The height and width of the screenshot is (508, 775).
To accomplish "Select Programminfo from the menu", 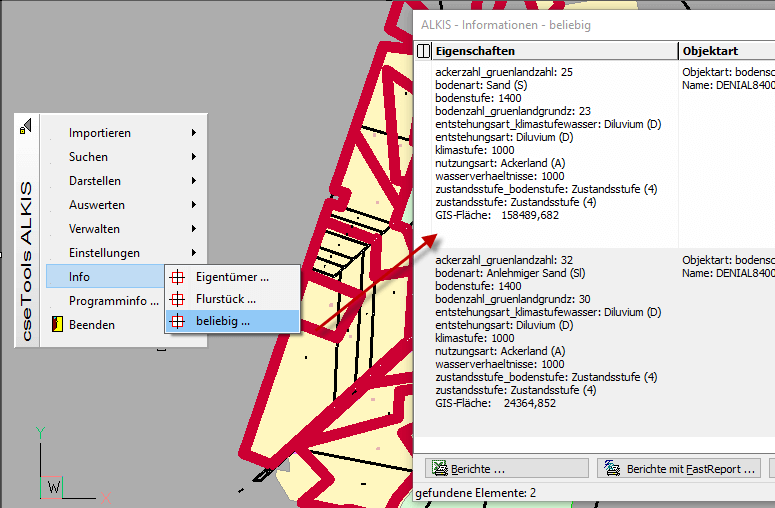I will 113,301.
